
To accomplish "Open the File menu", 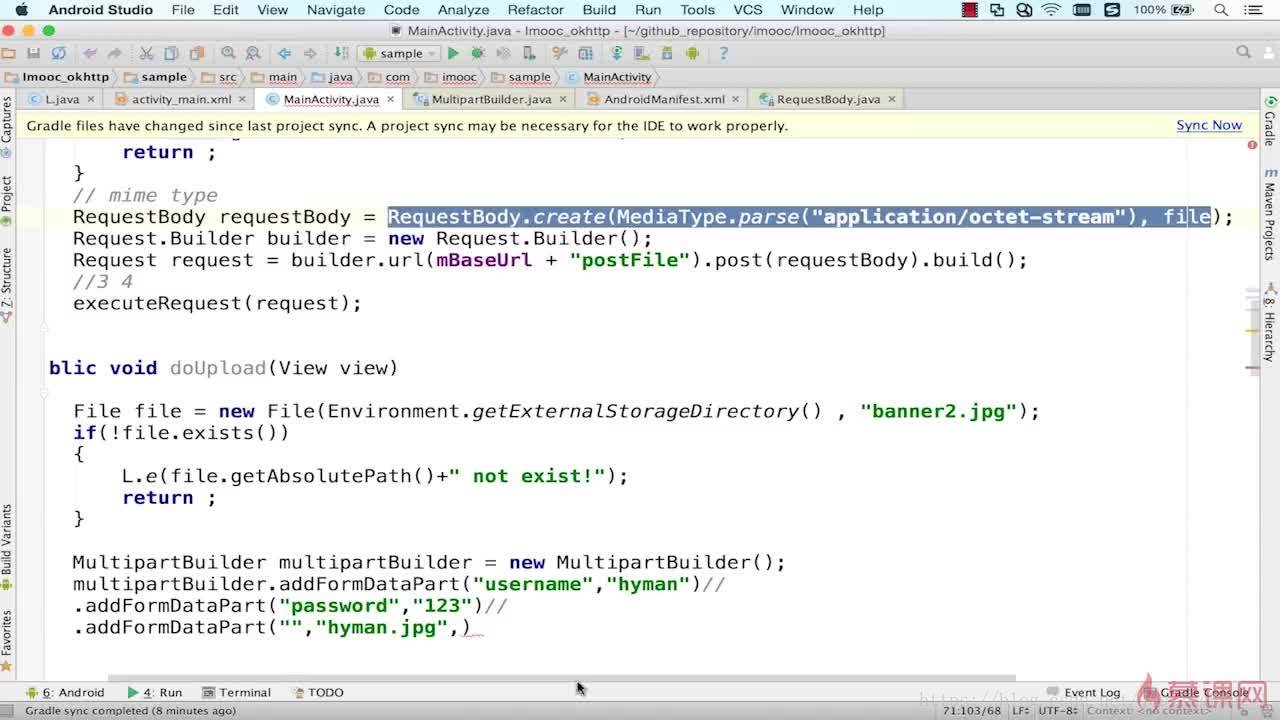I will [x=183, y=10].
